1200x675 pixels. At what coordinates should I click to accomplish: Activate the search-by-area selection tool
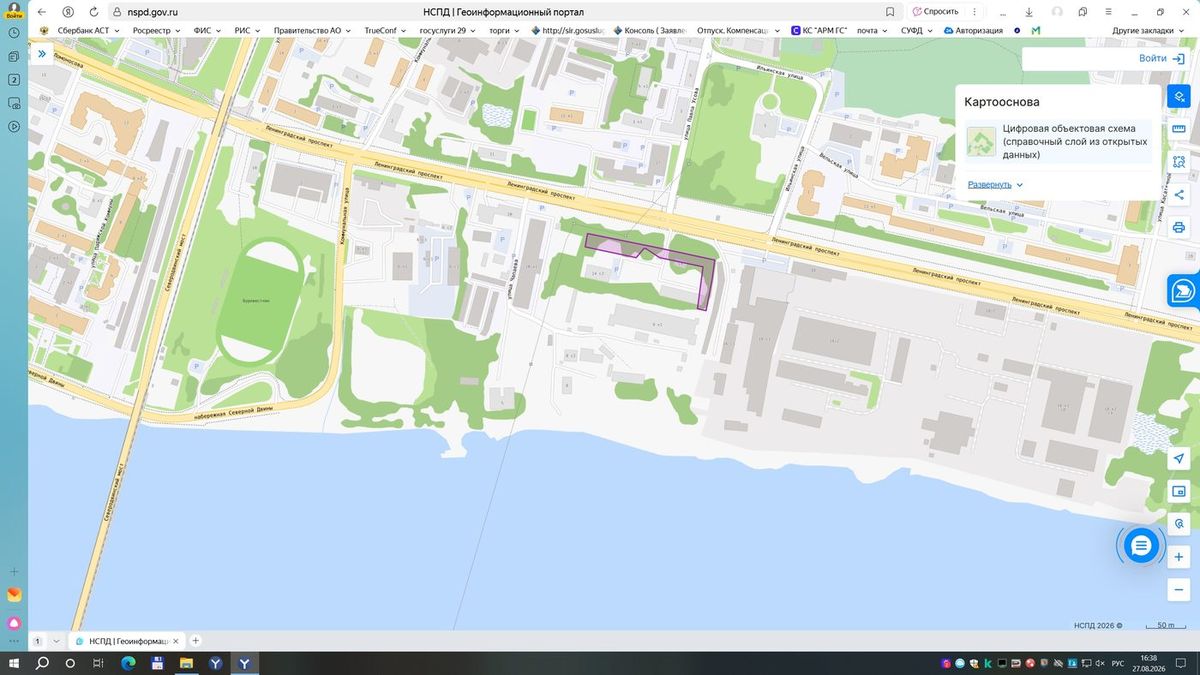coord(1179,162)
